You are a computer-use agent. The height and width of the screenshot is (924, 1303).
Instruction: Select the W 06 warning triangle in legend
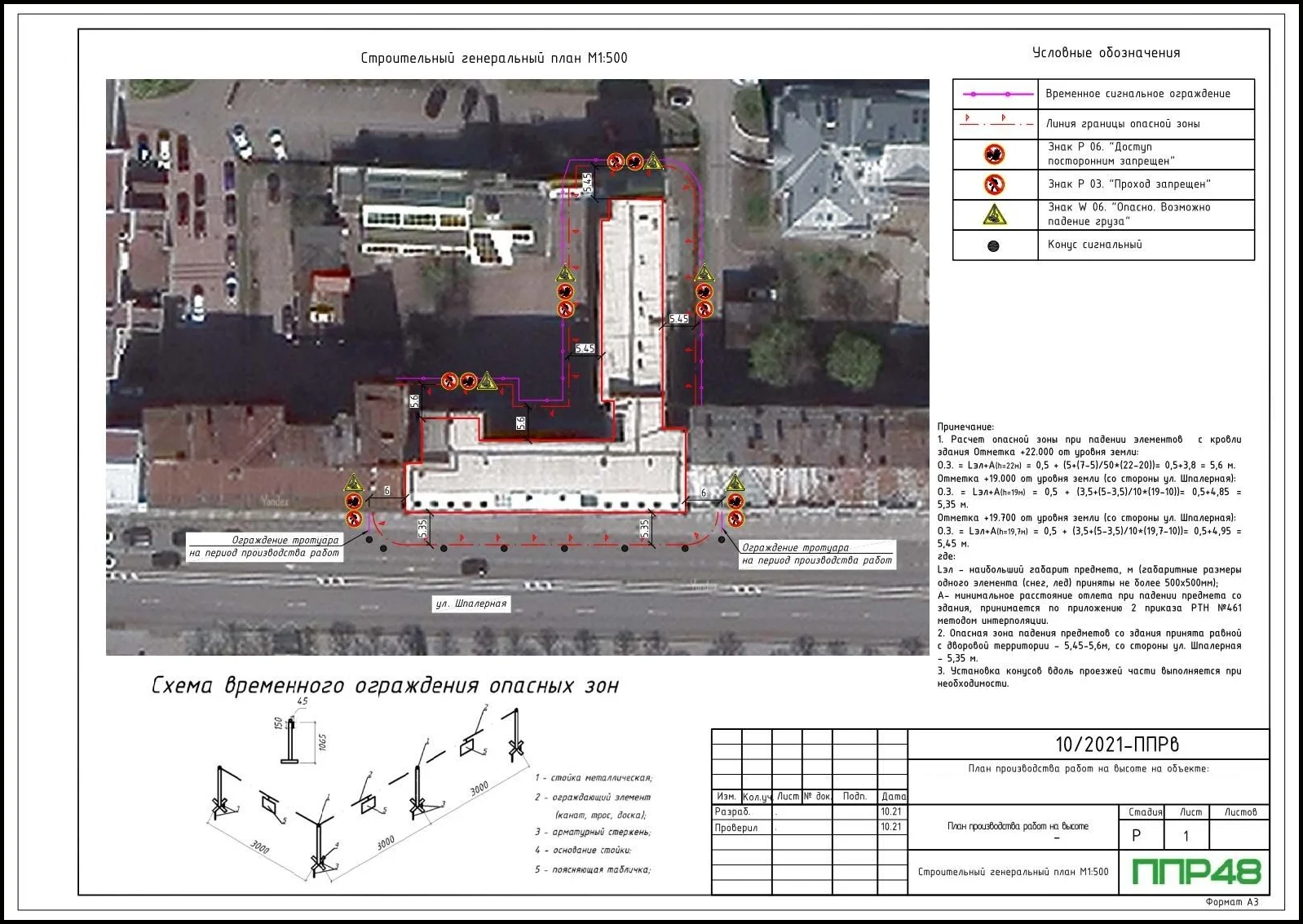pos(994,214)
